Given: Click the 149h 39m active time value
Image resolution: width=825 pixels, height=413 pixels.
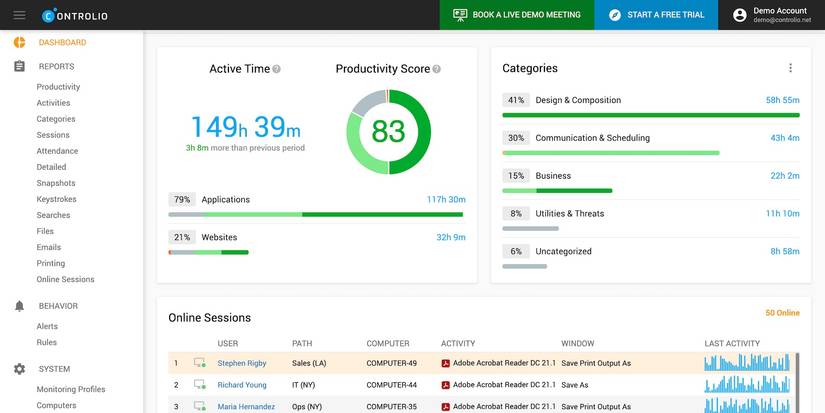Looking at the screenshot, I should (246, 127).
